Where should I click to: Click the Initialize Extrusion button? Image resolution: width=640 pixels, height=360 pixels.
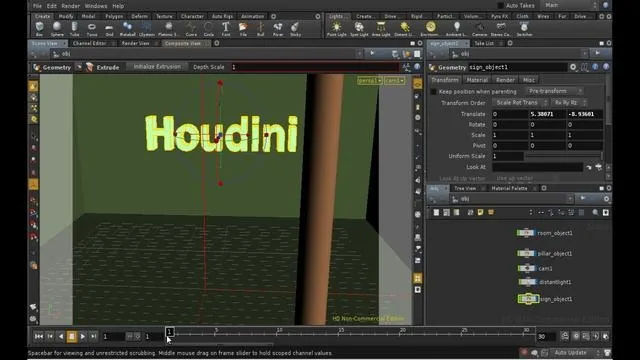click(157, 67)
